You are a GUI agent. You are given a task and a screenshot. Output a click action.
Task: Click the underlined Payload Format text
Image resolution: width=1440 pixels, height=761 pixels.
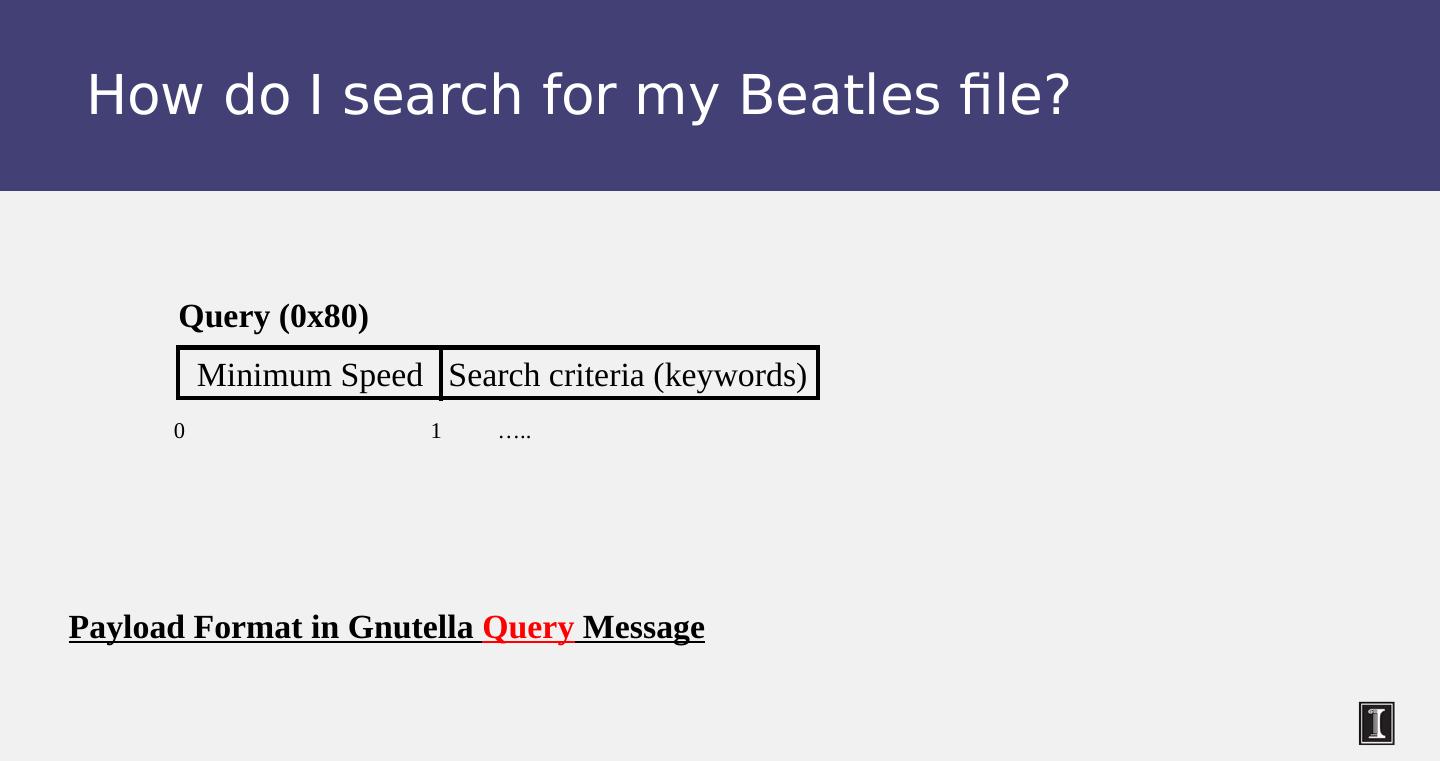coord(190,628)
